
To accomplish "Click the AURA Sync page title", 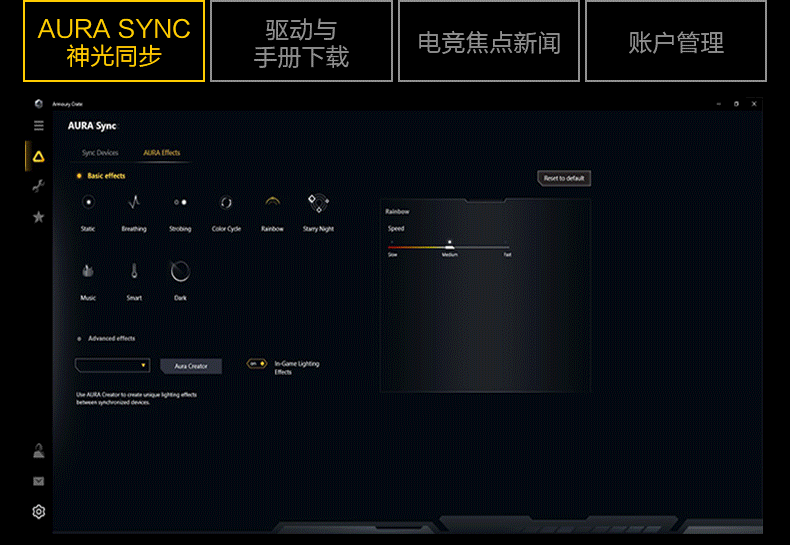I will coord(92,126).
